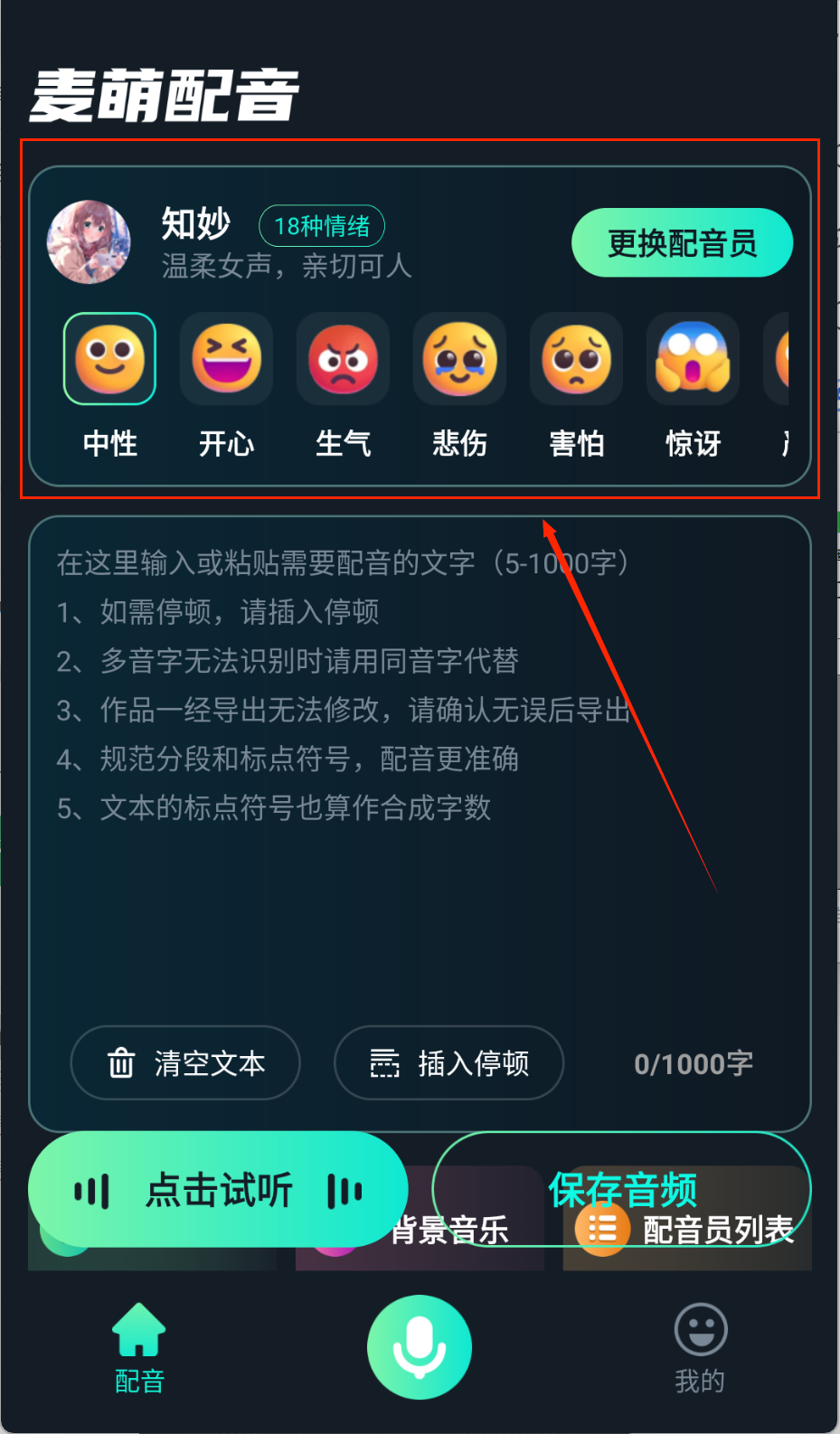Image resolution: width=840 pixels, height=1434 pixels.
Task: Click the 18种情绪 tag
Action: [x=322, y=226]
